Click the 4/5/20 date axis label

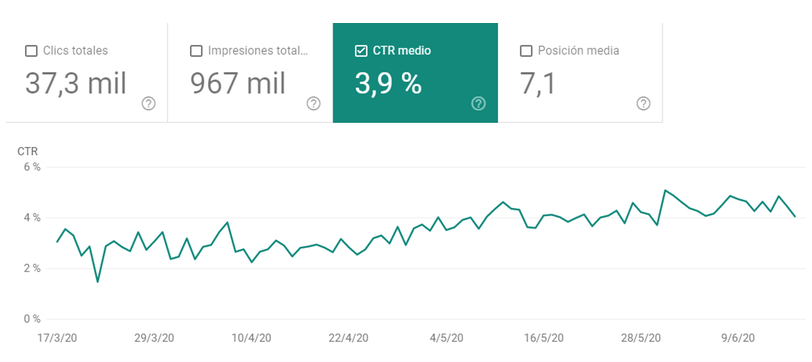[446, 338]
